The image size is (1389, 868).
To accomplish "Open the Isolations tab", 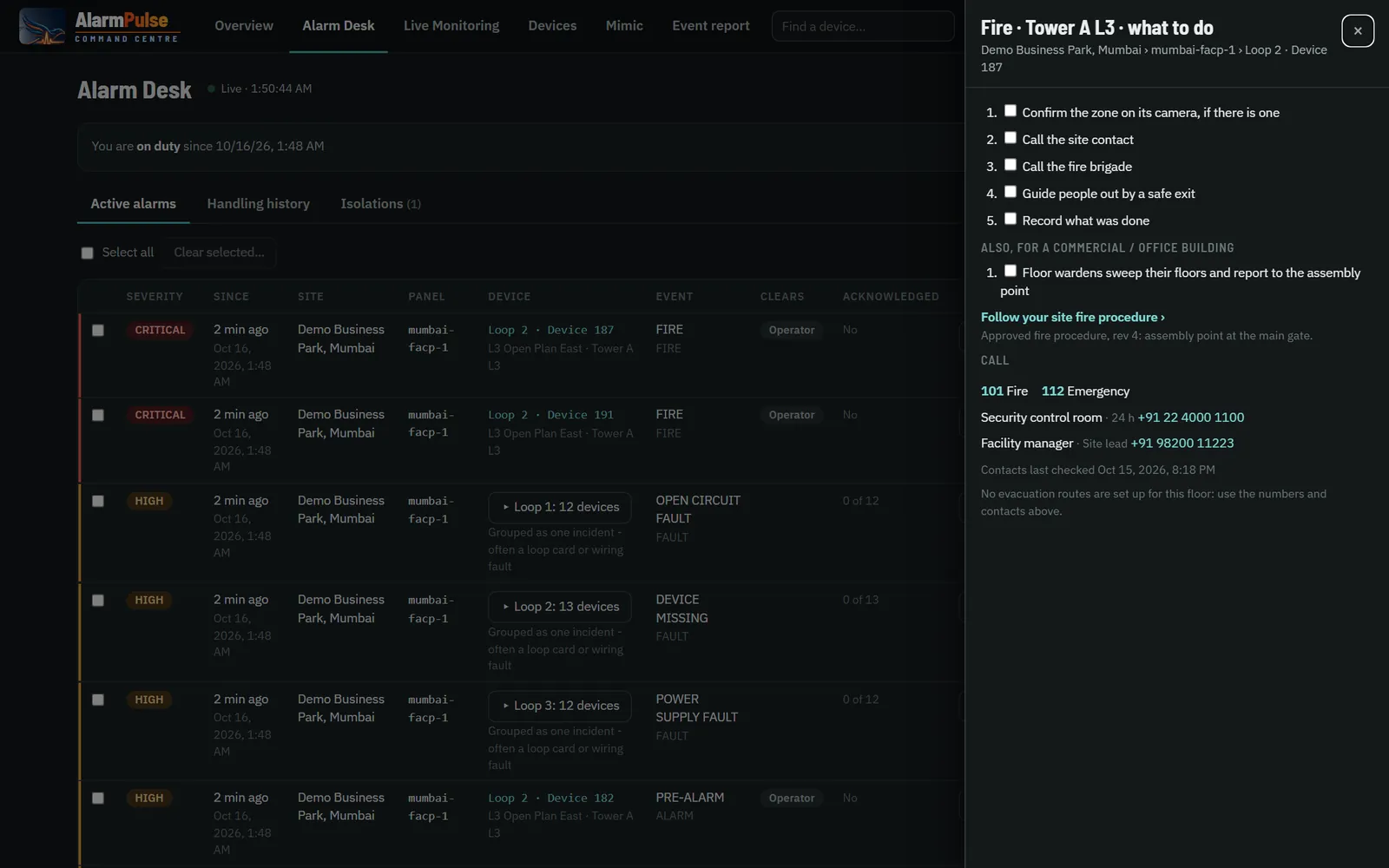I will coord(380,203).
